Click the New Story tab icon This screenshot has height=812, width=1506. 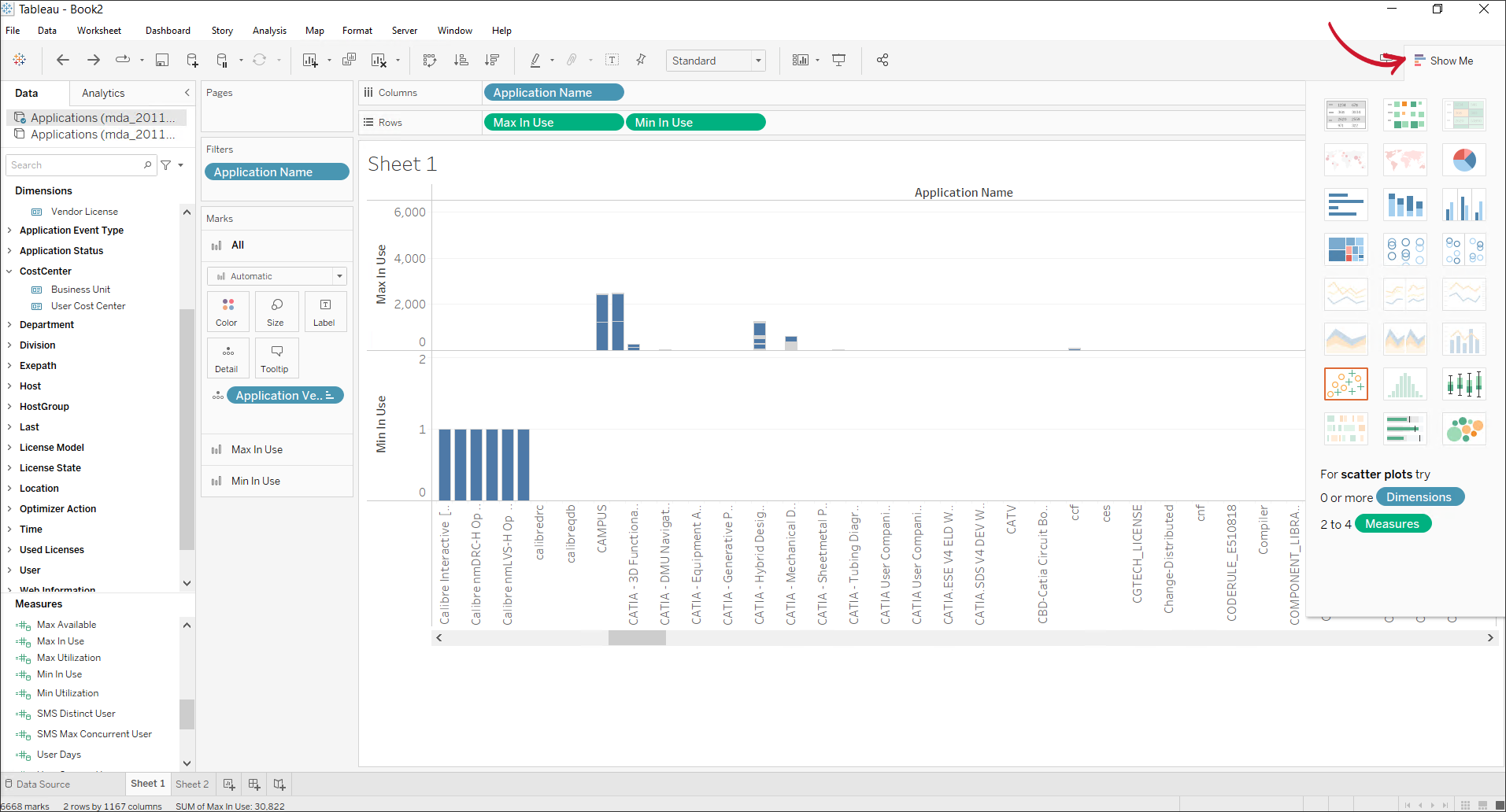(x=279, y=784)
